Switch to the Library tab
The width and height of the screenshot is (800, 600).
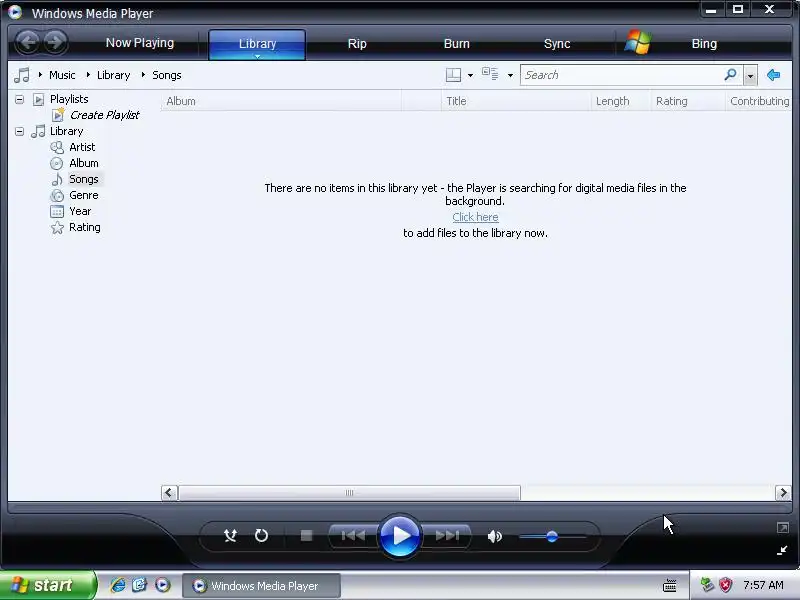coord(257,44)
